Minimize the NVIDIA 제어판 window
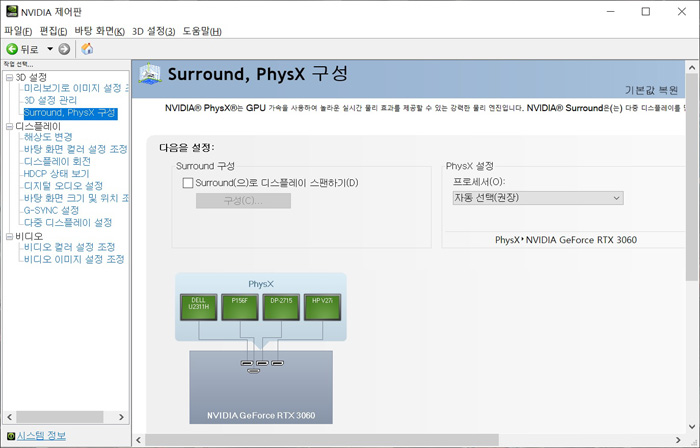Image resolution: width=700 pixels, height=448 pixels. (611, 12)
